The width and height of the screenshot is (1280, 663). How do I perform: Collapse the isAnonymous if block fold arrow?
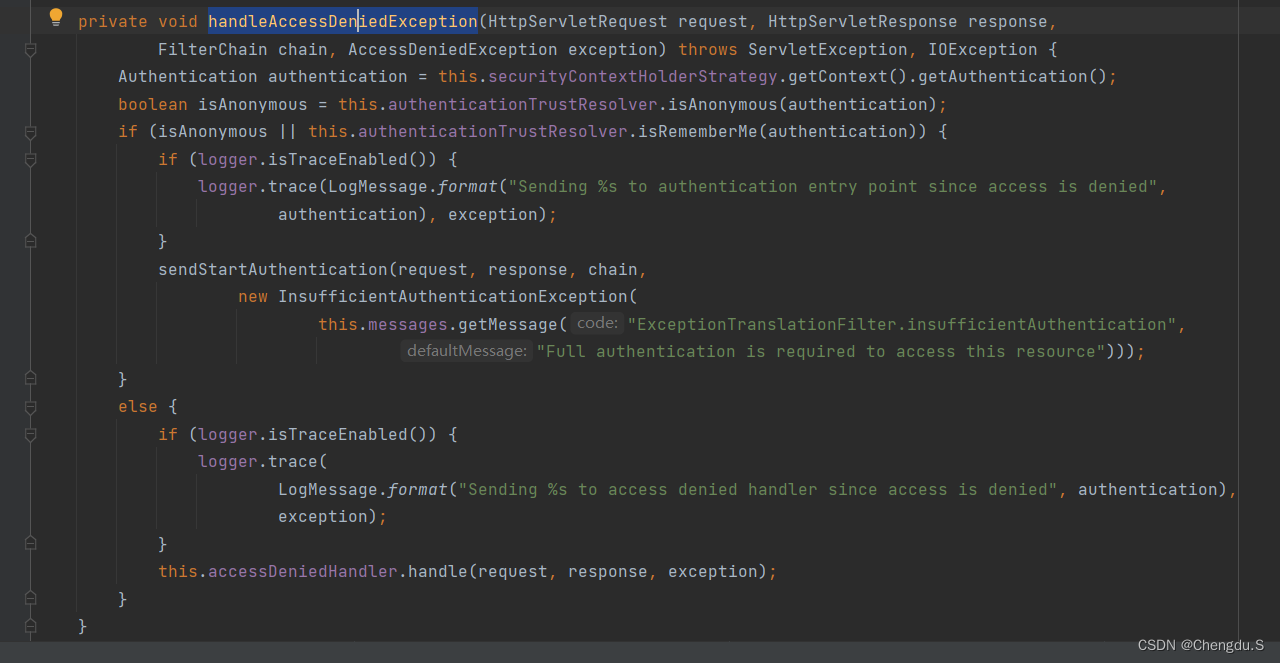tap(30, 131)
